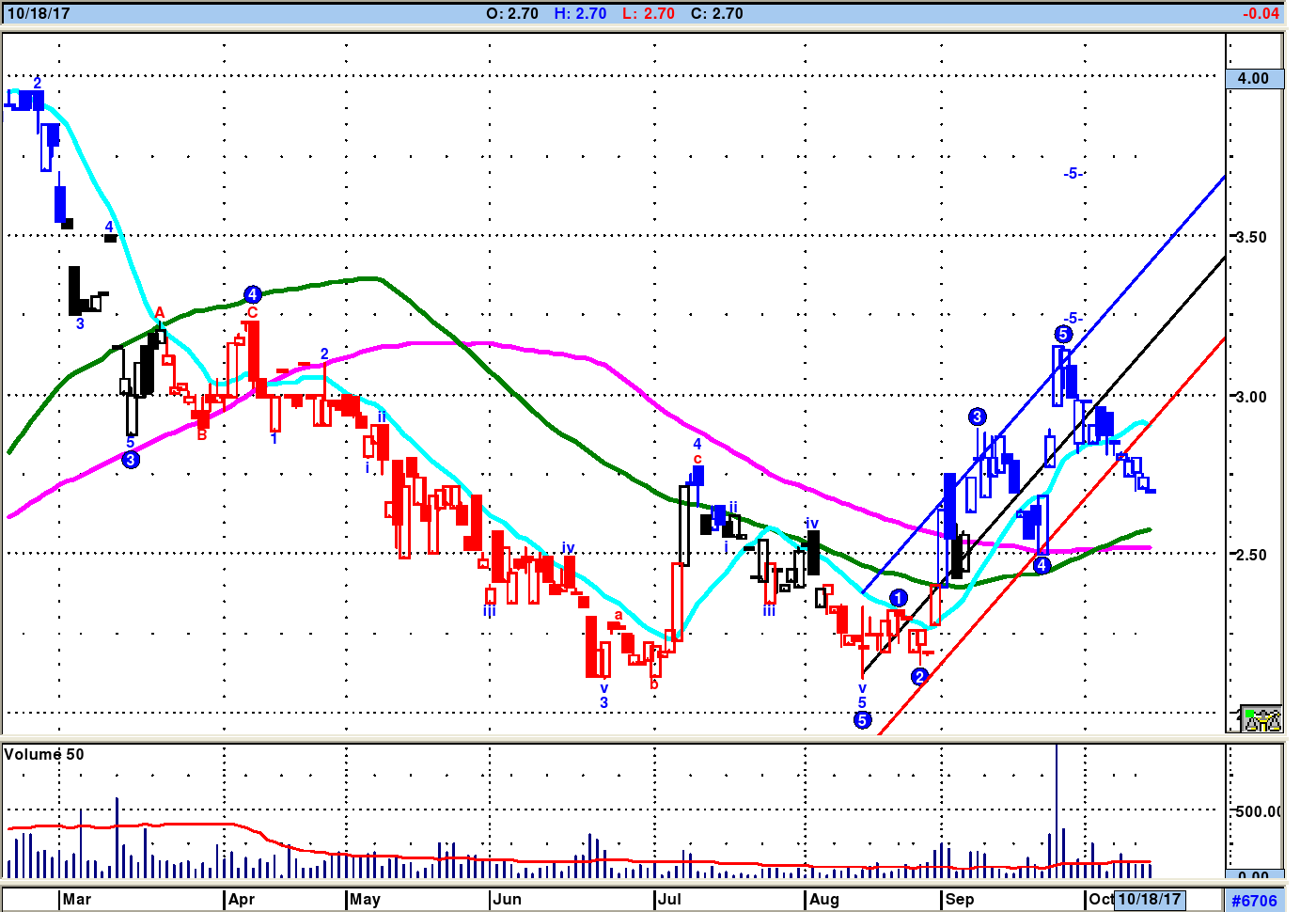1316x912 pixels.
Task: Click the May label on time axis
Action: click(x=365, y=899)
